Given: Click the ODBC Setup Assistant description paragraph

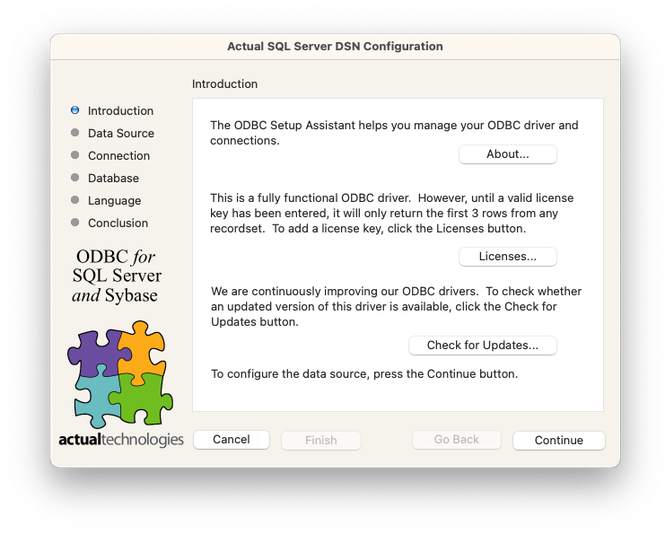Looking at the screenshot, I should click(x=394, y=133).
